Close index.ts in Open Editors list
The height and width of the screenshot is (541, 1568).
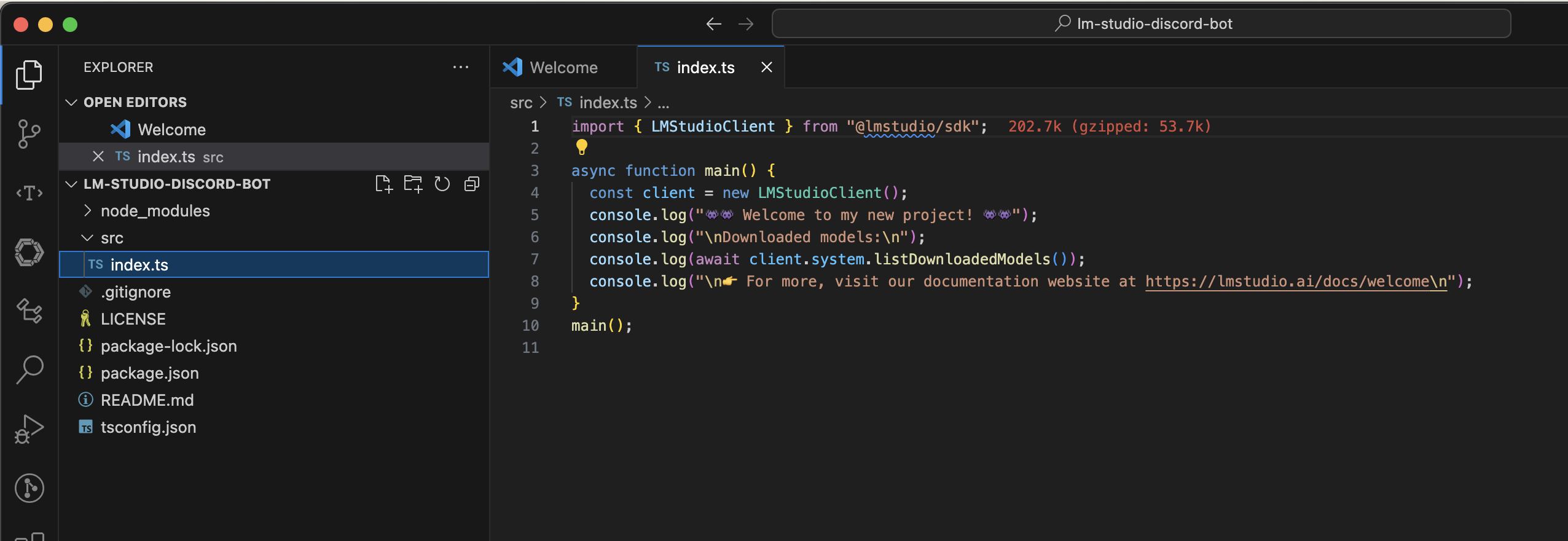point(98,156)
